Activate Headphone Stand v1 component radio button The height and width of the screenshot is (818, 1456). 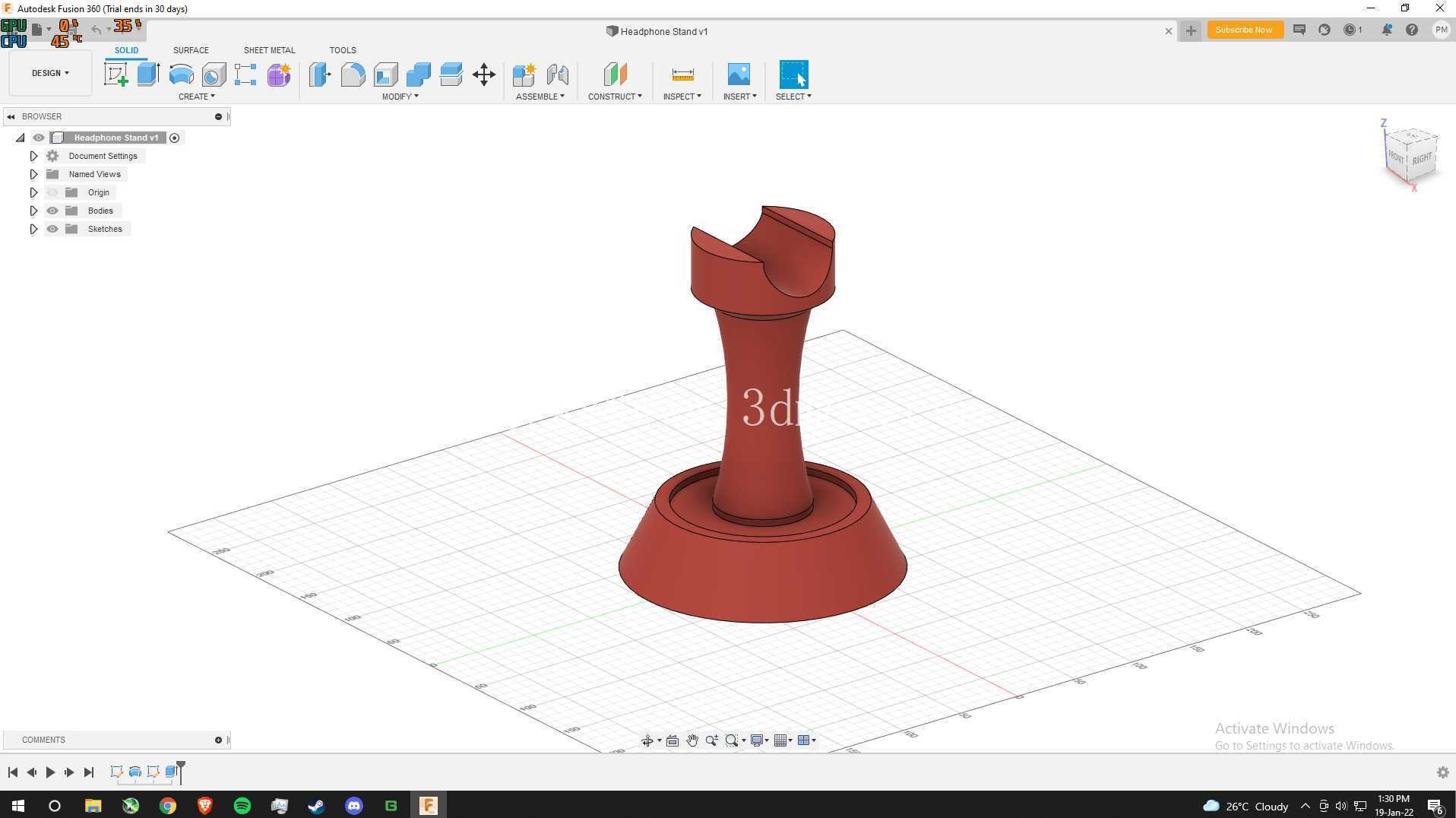pos(174,138)
